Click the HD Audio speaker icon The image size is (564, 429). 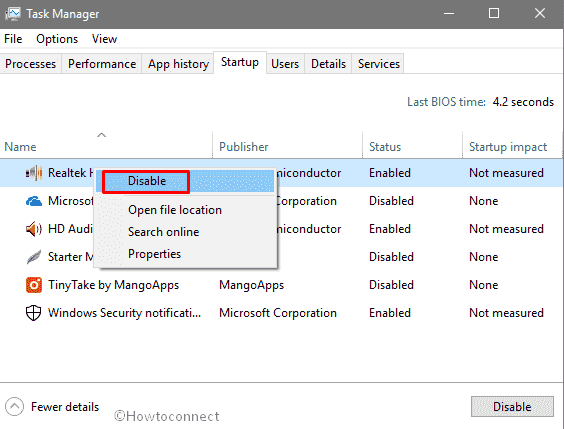point(34,229)
